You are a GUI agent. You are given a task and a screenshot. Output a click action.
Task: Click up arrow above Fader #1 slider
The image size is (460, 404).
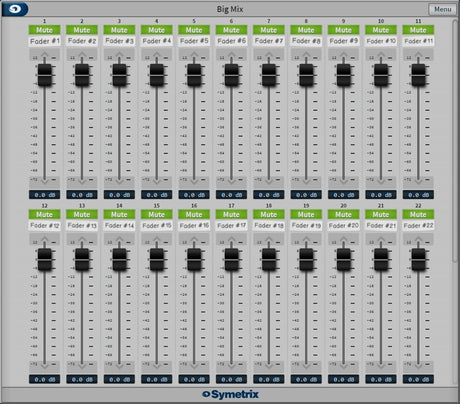[x=44, y=54]
